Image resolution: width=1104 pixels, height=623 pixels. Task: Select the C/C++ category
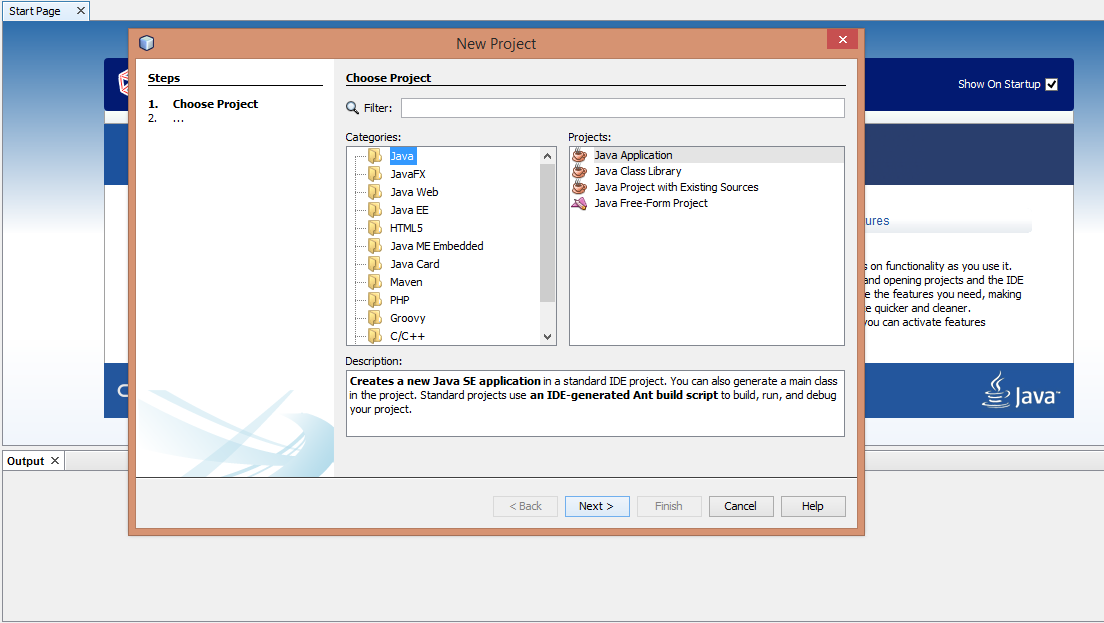[408, 336]
